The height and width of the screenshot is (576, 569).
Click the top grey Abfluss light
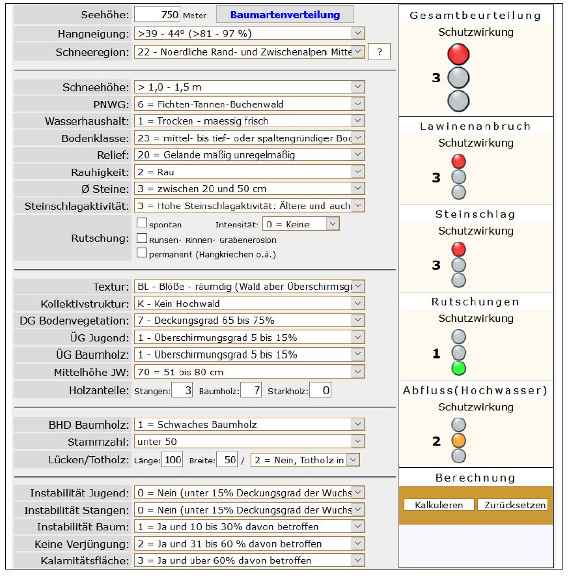click(458, 425)
